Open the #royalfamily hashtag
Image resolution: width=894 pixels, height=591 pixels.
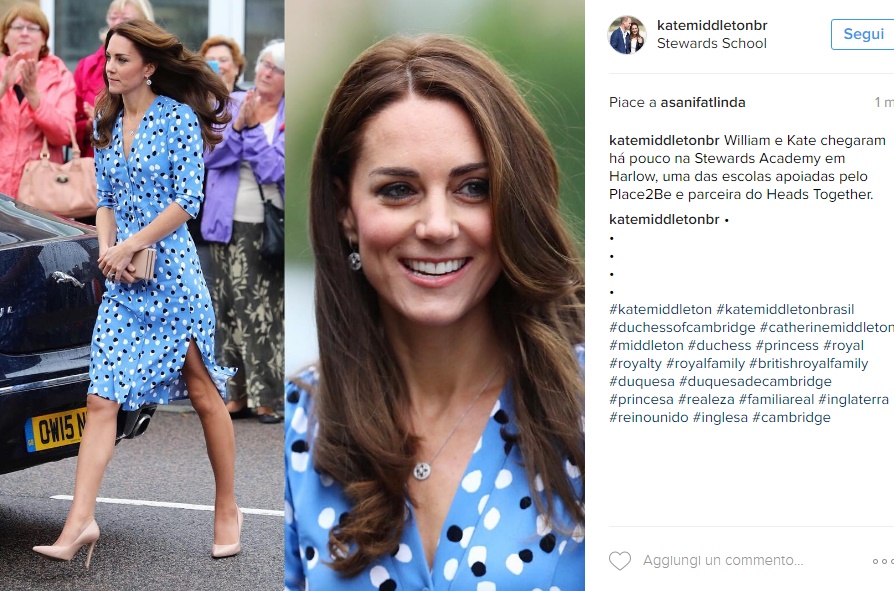pyautogui.click(x=705, y=364)
